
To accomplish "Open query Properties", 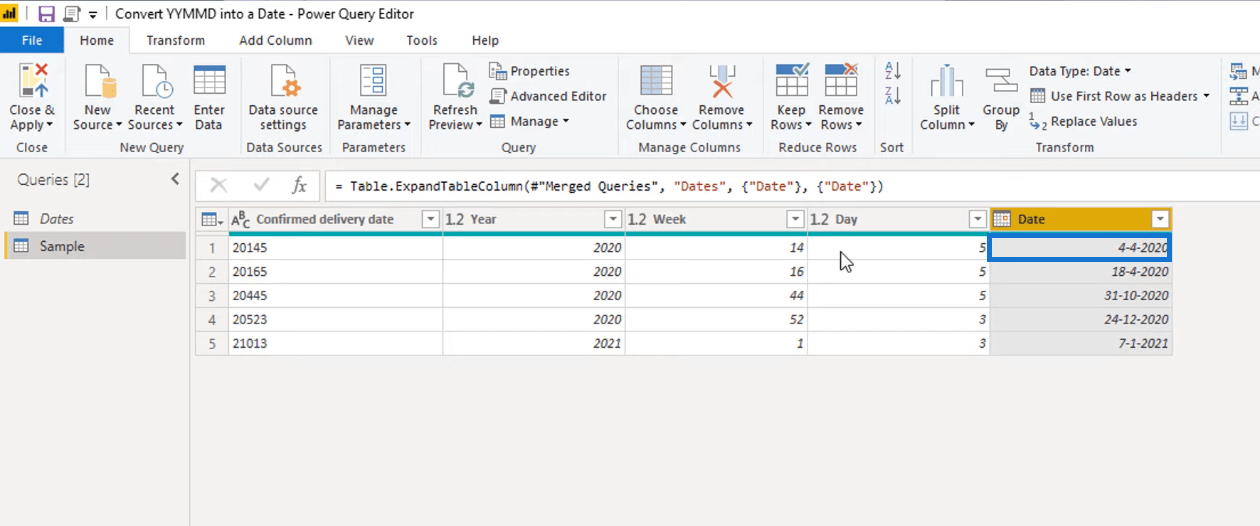I will pos(530,71).
